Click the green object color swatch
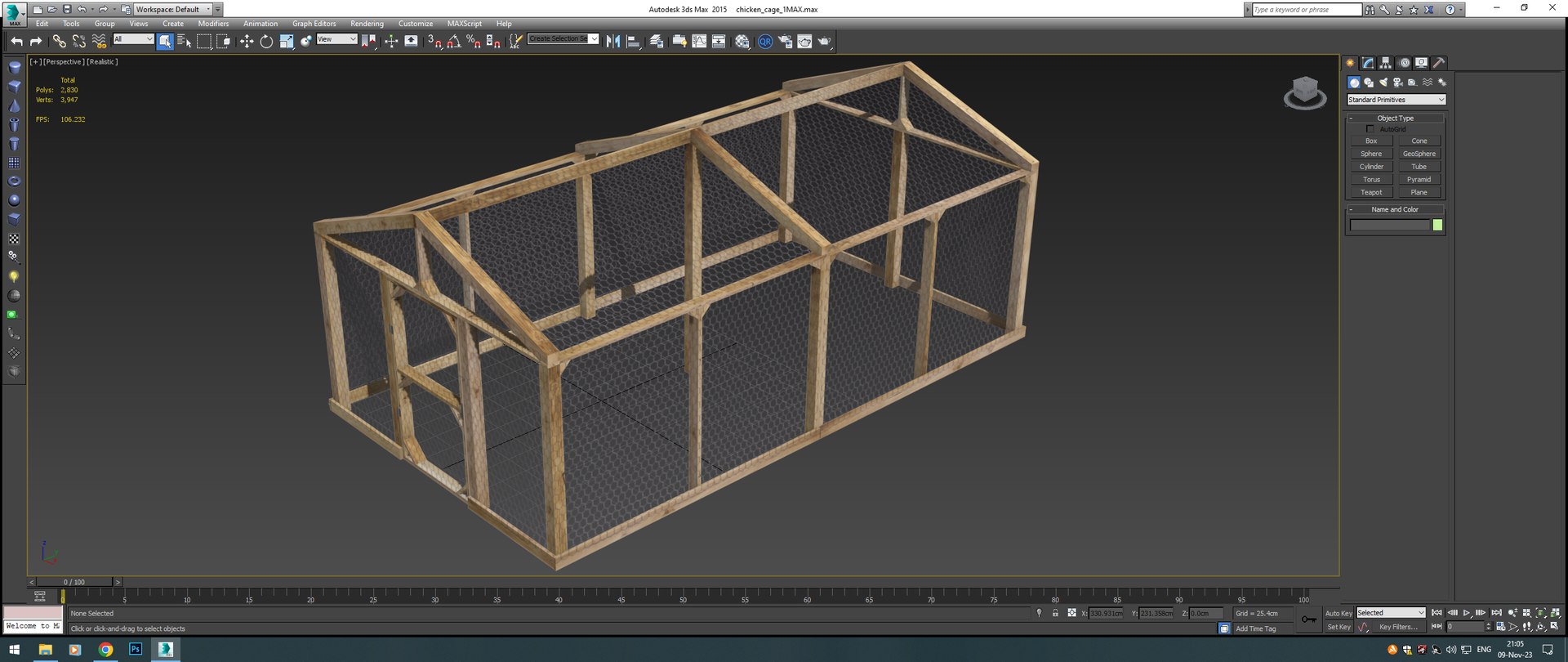This screenshot has width=1568, height=662. 1437,225
